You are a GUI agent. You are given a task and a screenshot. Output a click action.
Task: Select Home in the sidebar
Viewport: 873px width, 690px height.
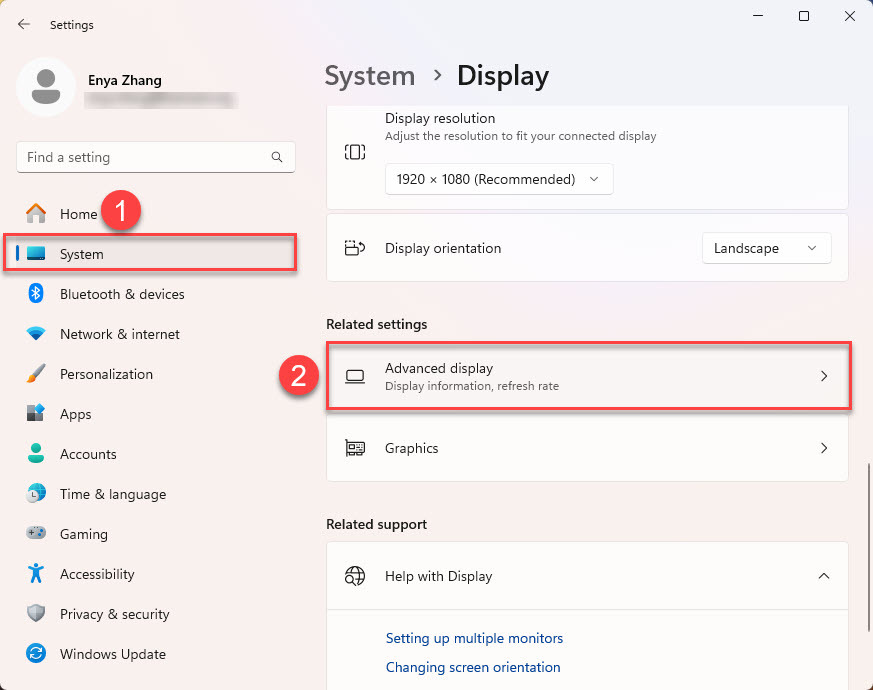(x=78, y=214)
